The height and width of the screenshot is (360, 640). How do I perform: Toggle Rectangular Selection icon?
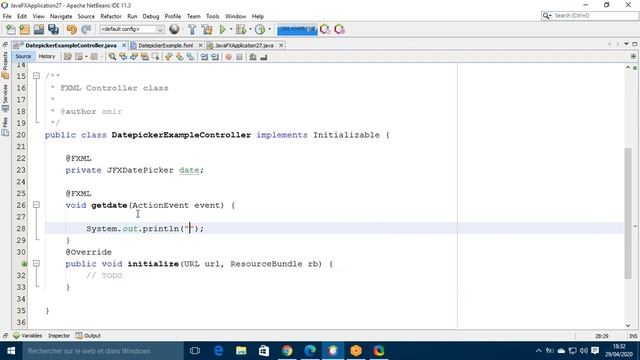tap(156, 57)
